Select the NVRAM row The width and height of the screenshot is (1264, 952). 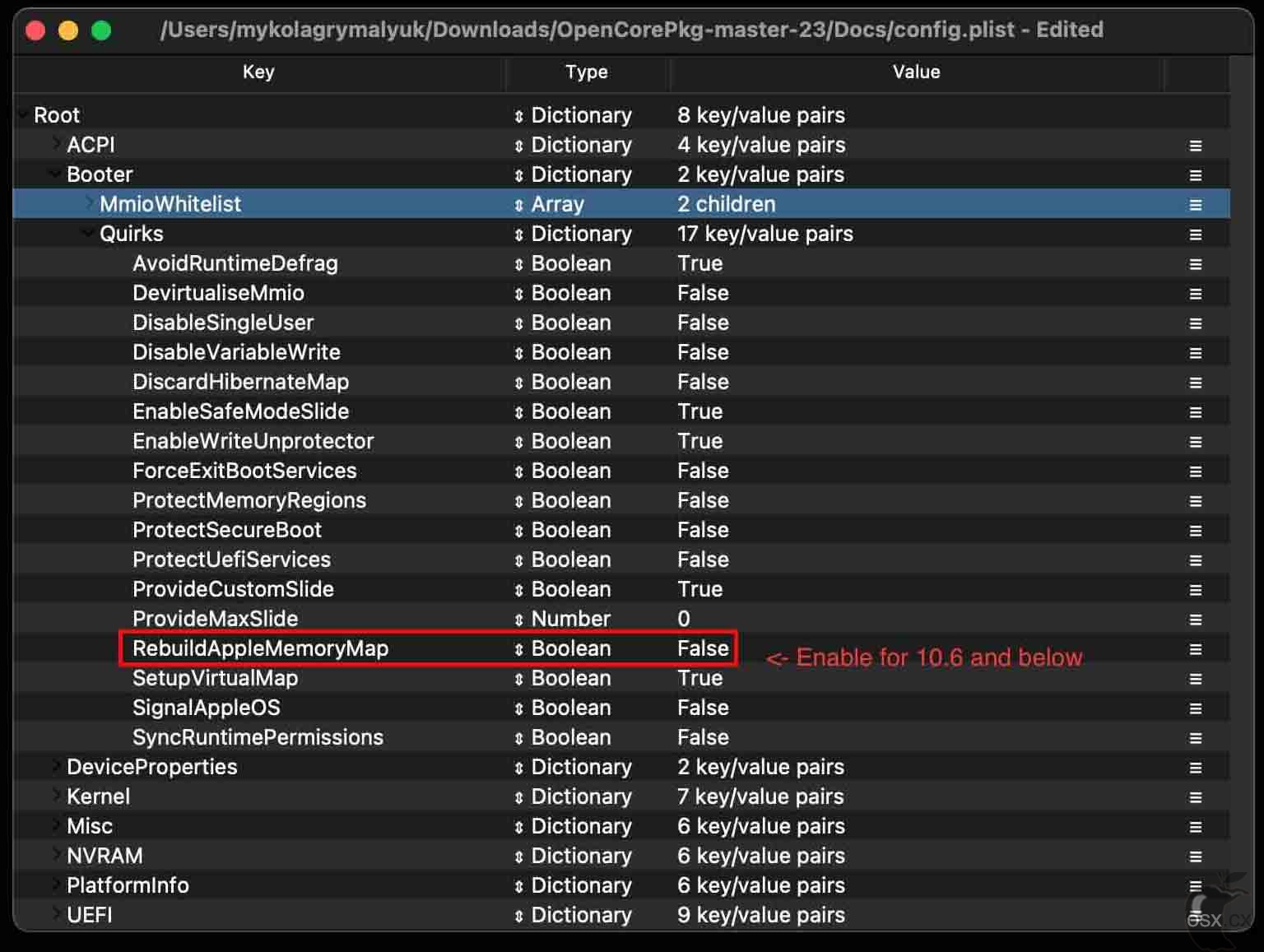coord(621,856)
